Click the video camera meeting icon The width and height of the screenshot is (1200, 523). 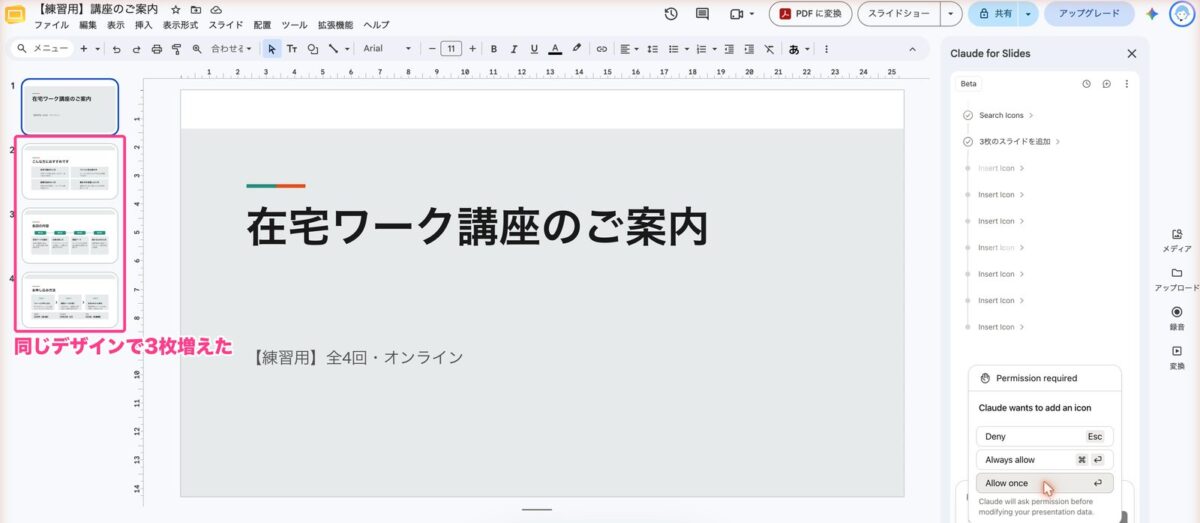point(738,14)
